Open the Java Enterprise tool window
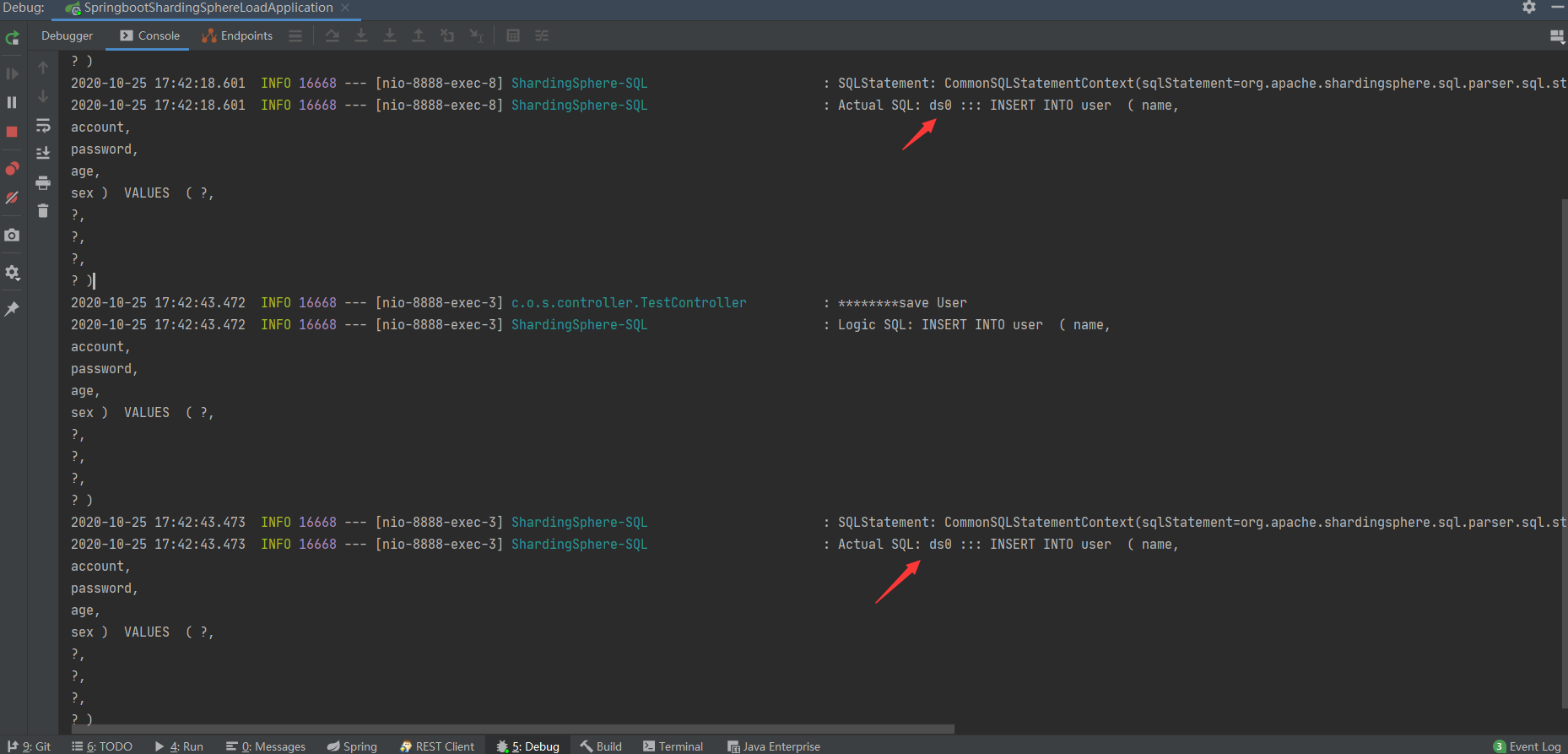1568x754 pixels. point(774,746)
